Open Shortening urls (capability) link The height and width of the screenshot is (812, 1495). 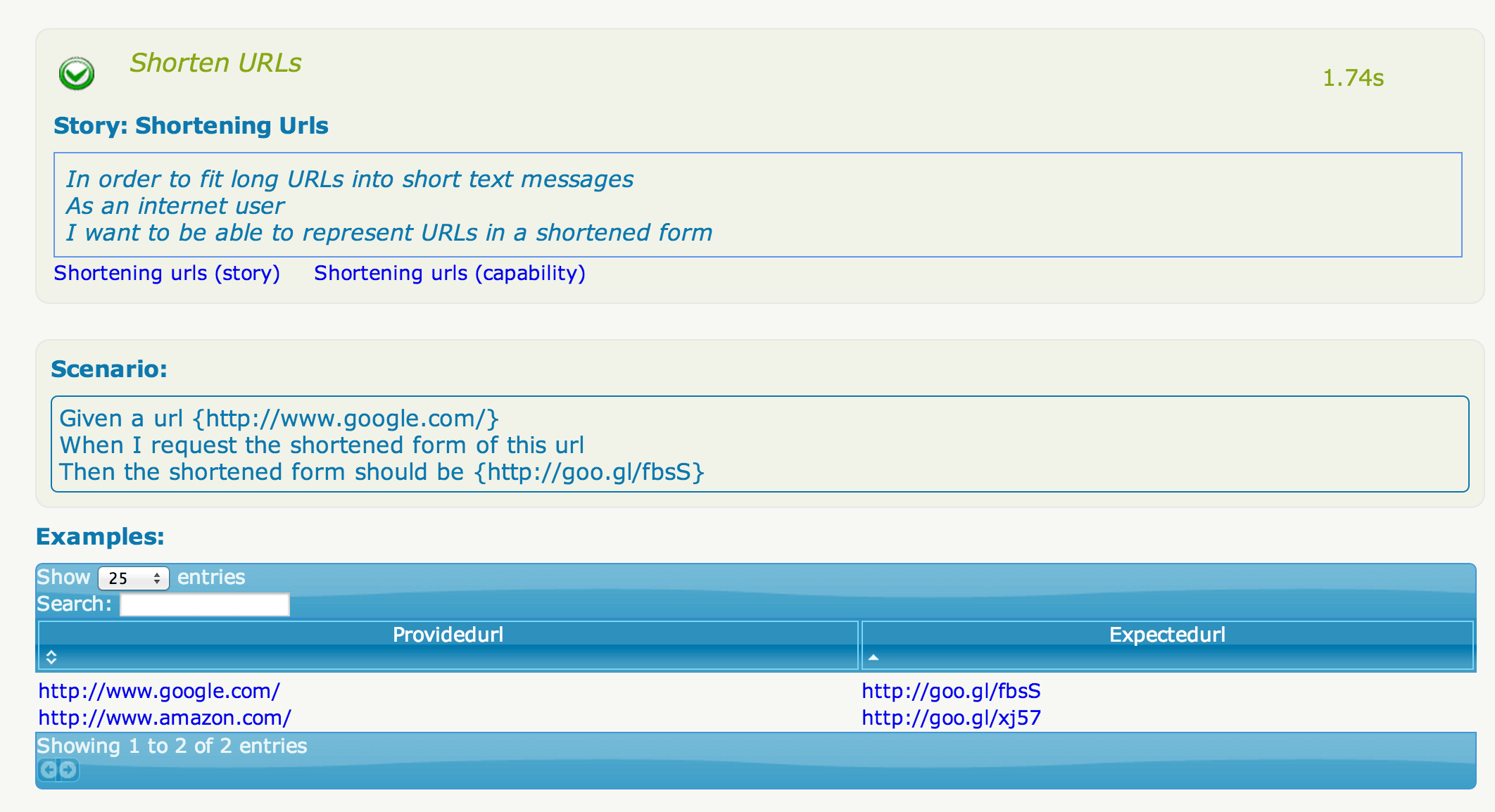[450, 273]
